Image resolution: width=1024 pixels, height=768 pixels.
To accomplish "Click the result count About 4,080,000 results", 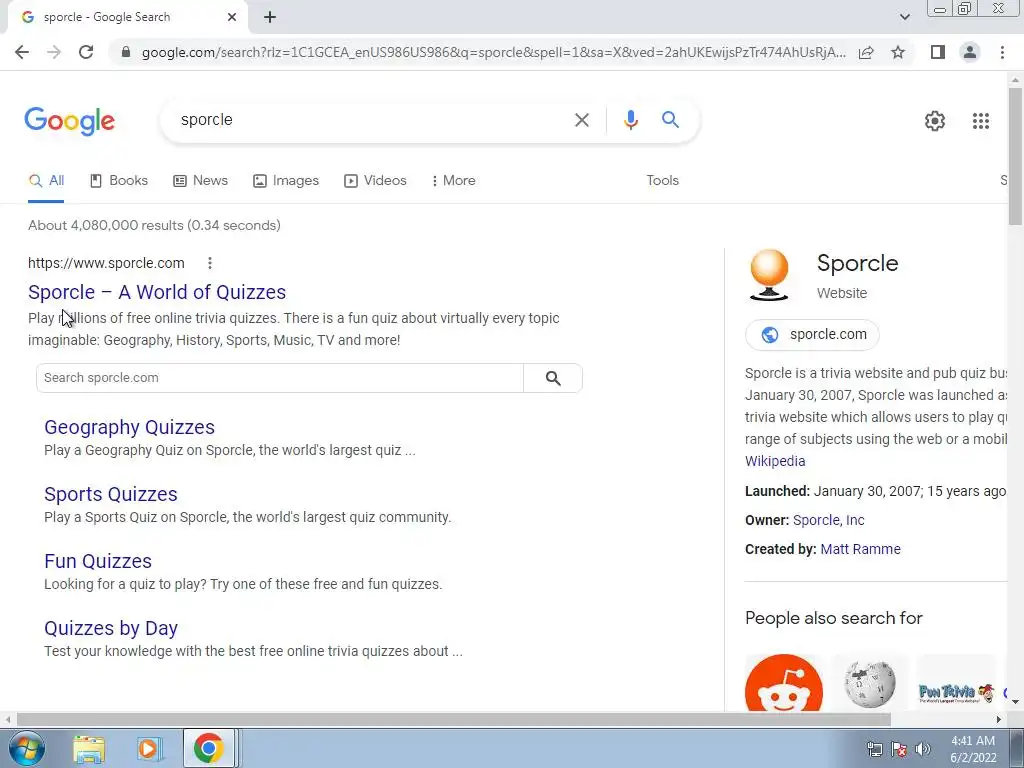I will [x=154, y=225].
